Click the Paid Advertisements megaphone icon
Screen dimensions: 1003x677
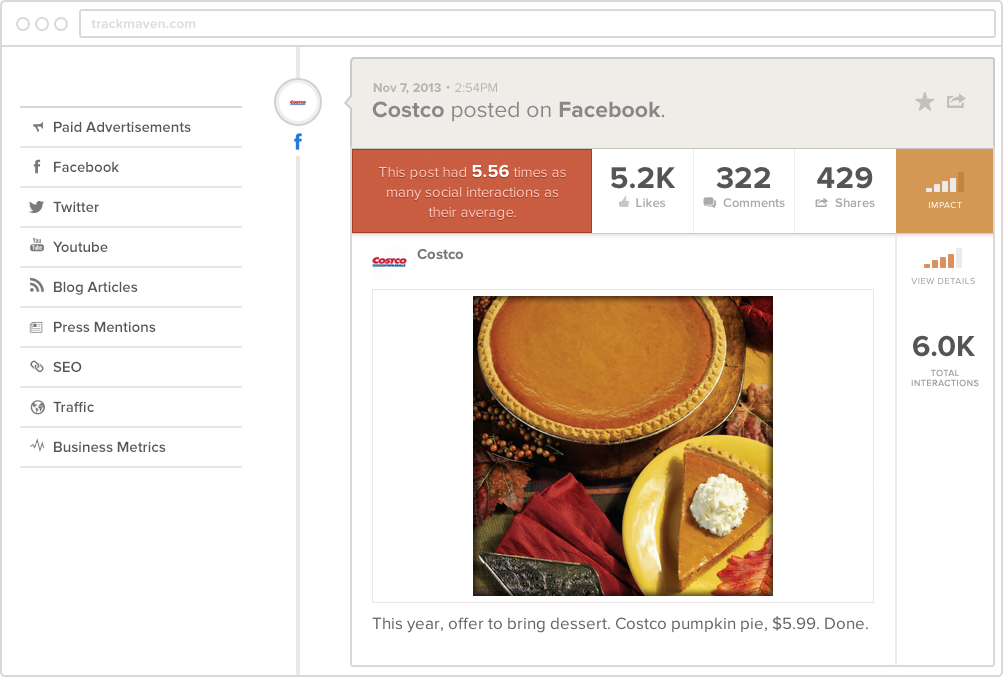38,127
